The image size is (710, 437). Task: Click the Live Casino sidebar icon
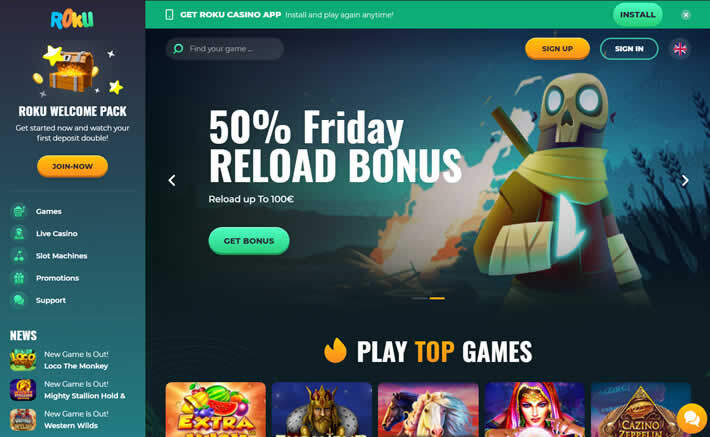point(19,233)
